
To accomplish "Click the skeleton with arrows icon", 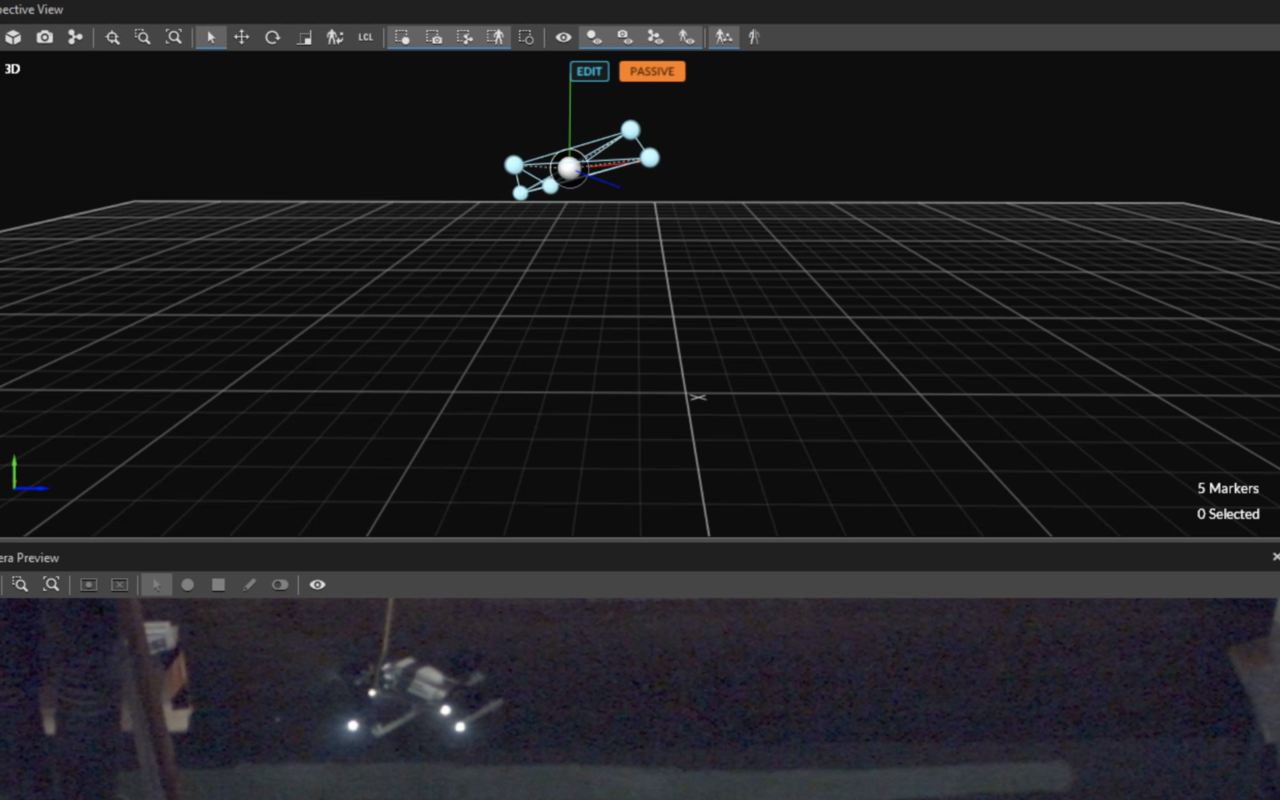I will (x=335, y=37).
